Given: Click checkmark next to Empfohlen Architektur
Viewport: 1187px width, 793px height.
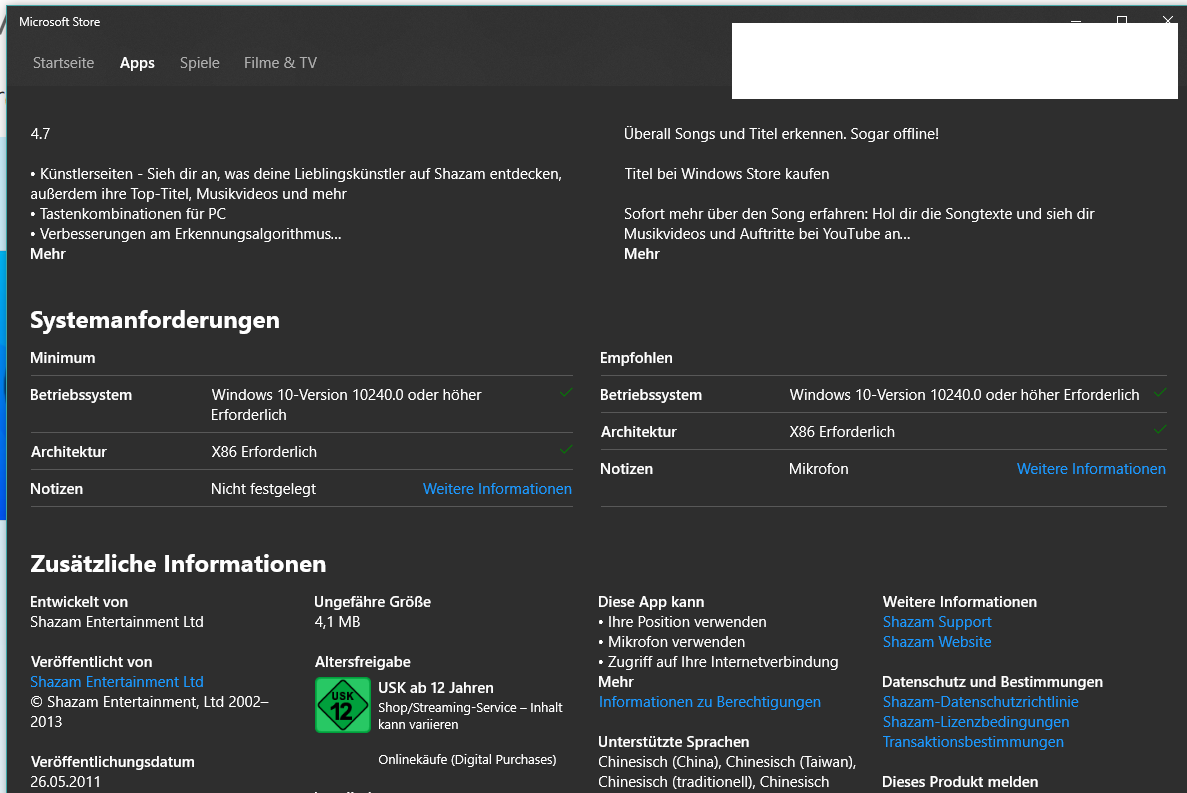Looking at the screenshot, I should (1160, 430).
